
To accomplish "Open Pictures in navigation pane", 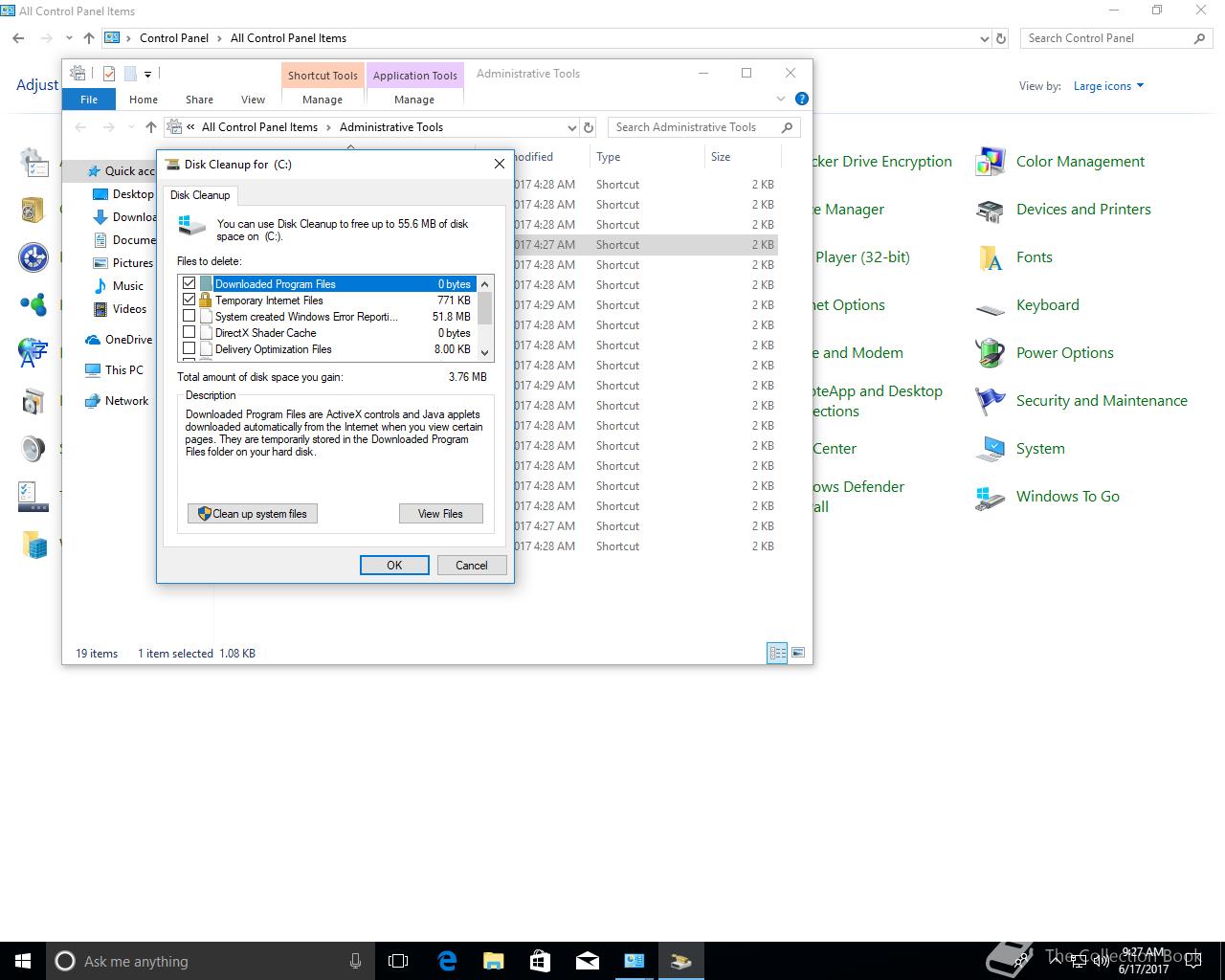I will [x=123, y=263].
